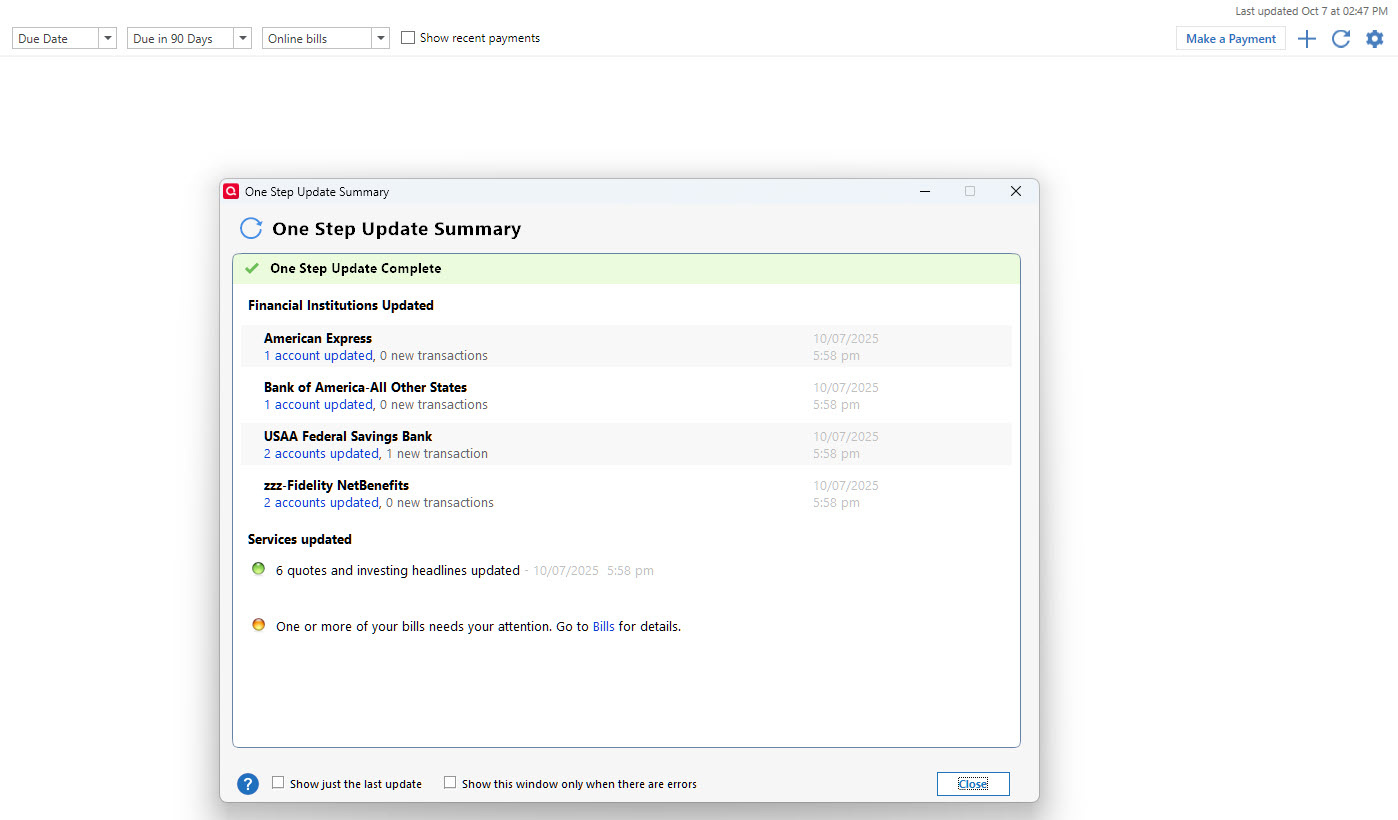Click the blue help question mark icon

coord(248,784)
